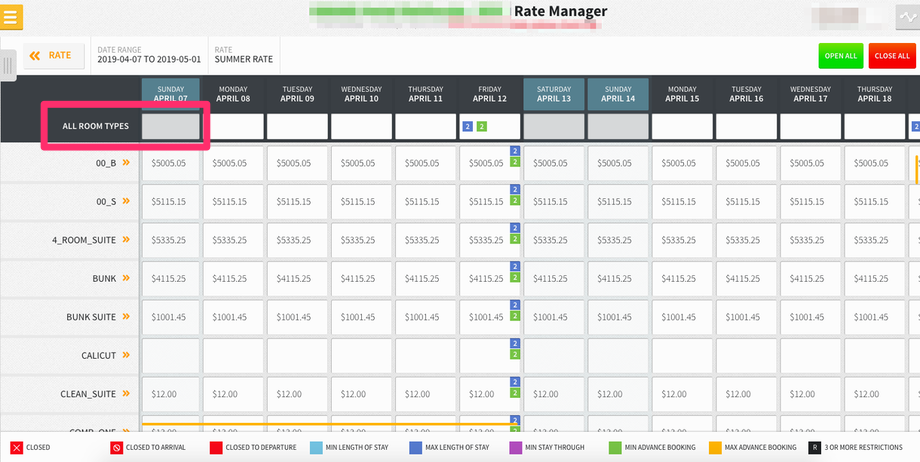Click green restriction badge on BUNK April 12

[x=515, y=278]
